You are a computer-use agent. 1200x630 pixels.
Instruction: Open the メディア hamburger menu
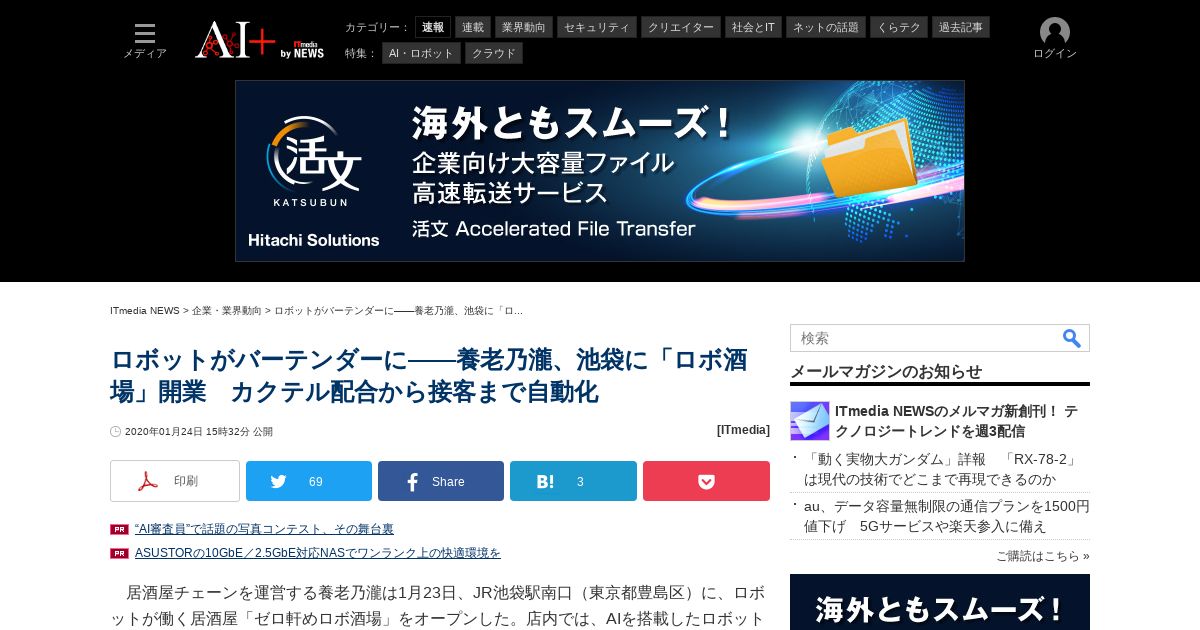click(x=145, y=41)
